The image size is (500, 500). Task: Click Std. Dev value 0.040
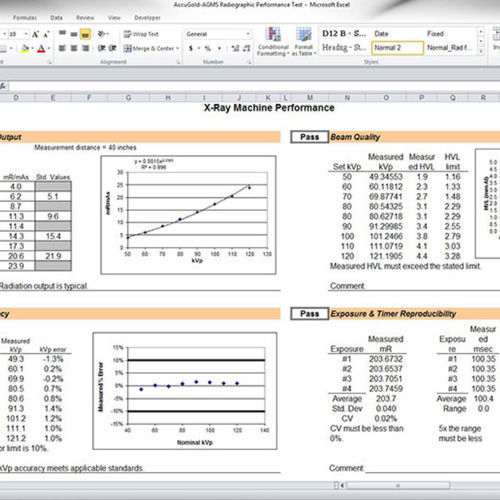386,409
